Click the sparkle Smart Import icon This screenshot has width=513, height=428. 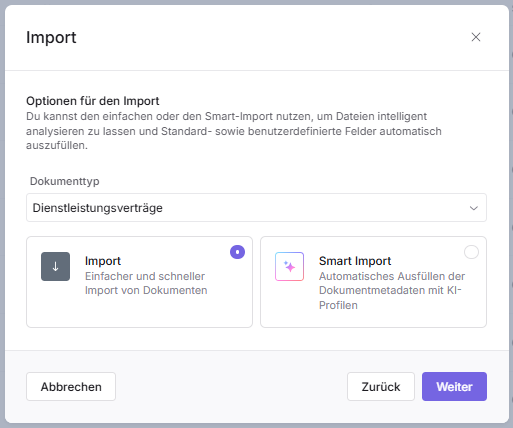tap(289, 266)
